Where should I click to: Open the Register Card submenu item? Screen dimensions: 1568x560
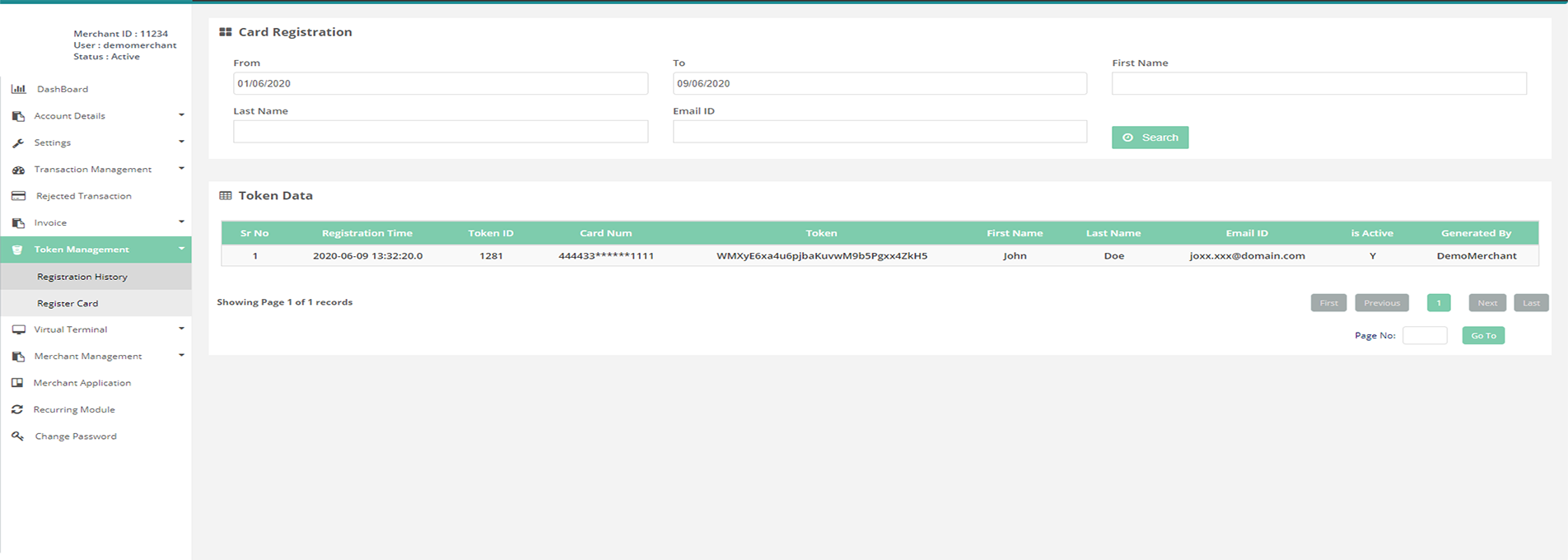(x=68, y=303)
